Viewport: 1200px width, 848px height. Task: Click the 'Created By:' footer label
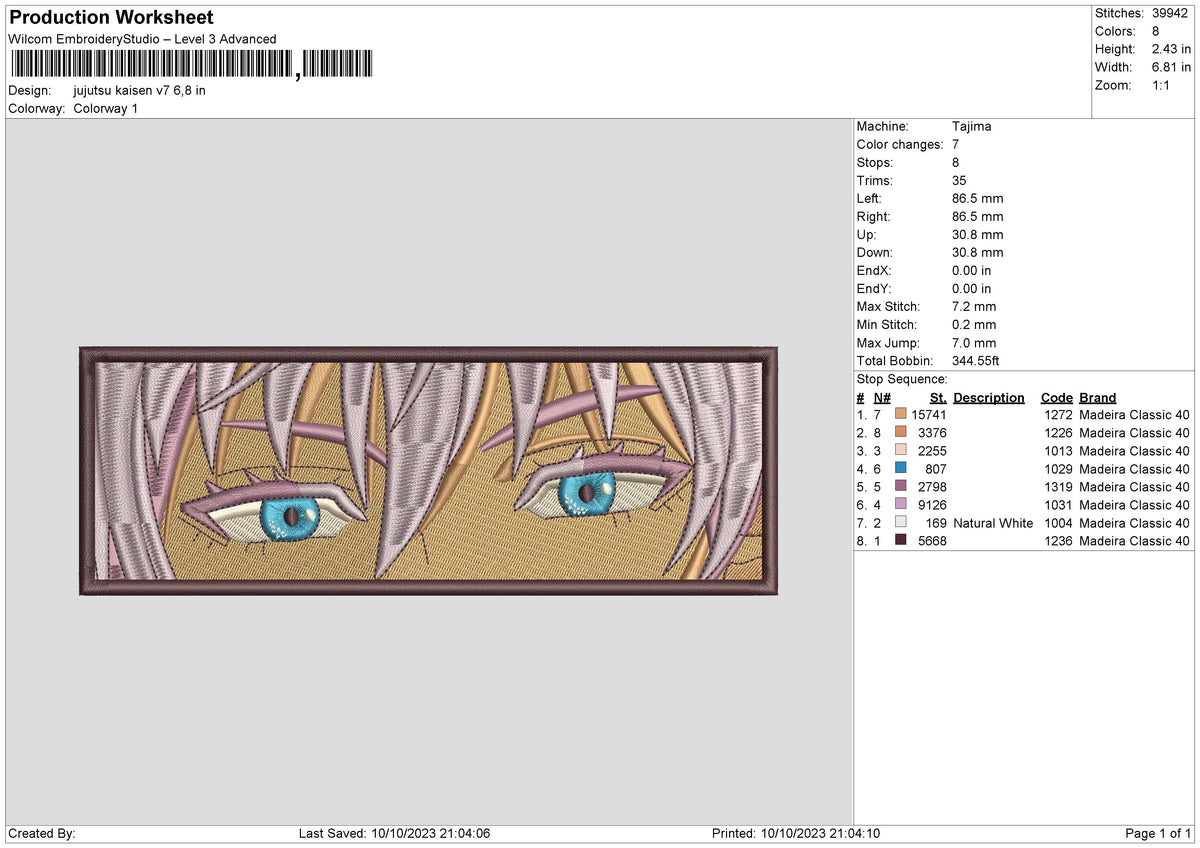tap(42, 833)
